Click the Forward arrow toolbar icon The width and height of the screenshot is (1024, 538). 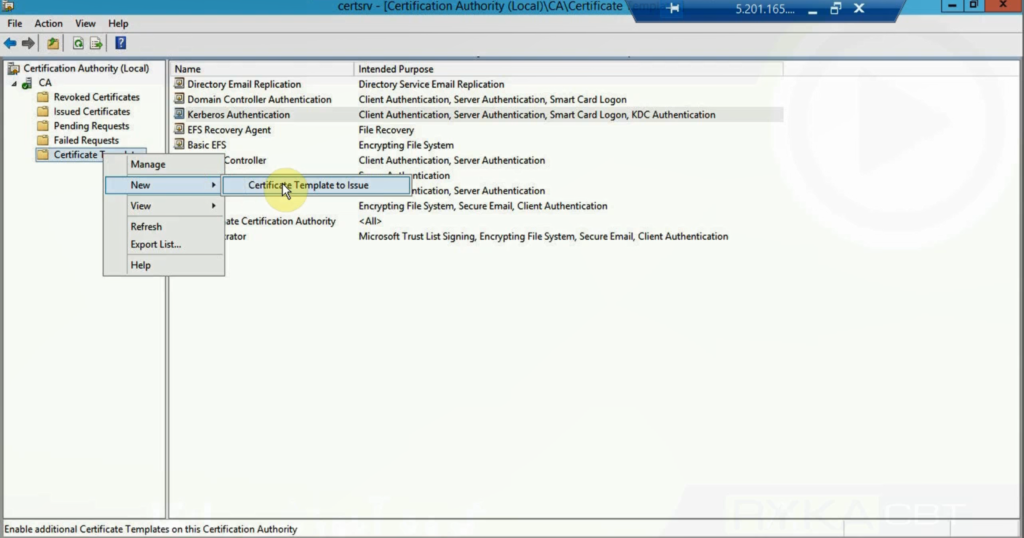pyautogui.click(x=28, y=44)
